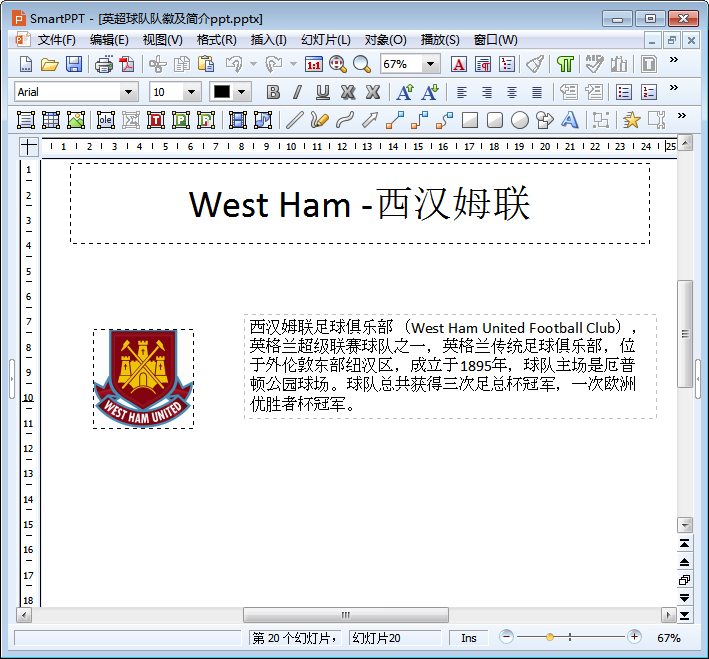709x659 pixels.
Task: Jump to last slide button
Action: pyautogui.click(x=685, y=616)
